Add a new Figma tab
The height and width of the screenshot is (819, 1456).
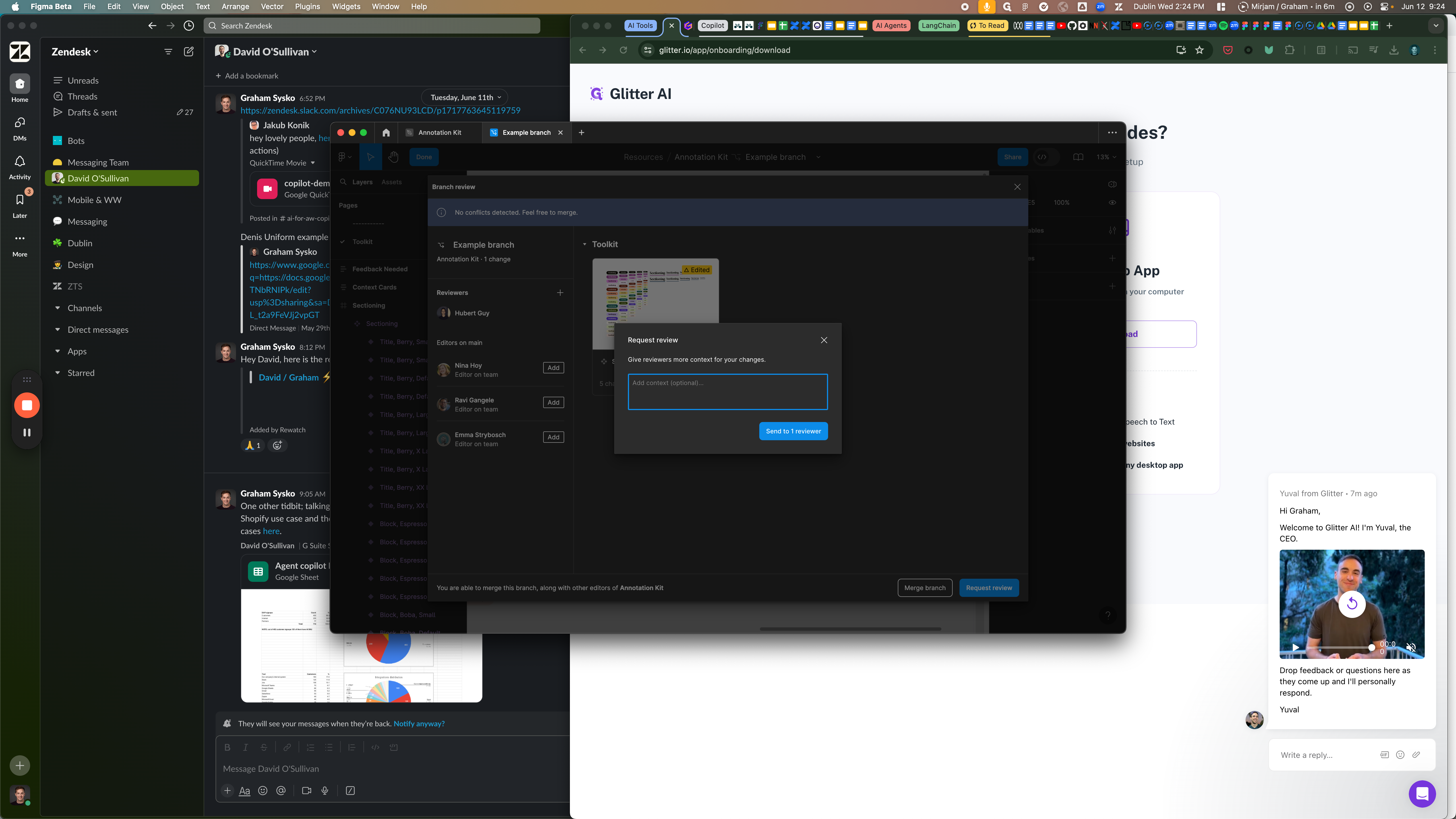[581, 132]
